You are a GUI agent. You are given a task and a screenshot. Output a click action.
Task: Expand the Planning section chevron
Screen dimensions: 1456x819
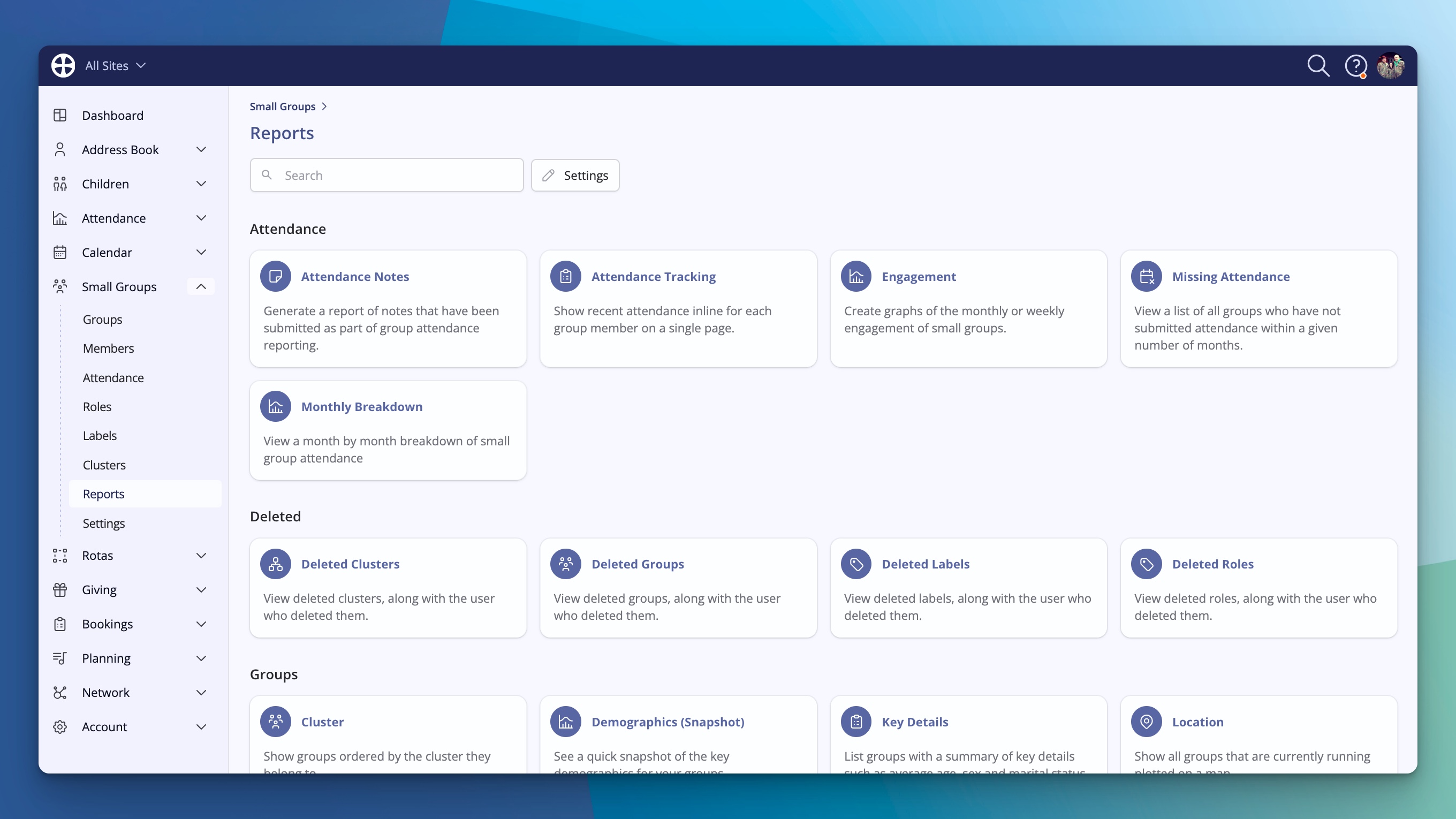coord(201,658)
